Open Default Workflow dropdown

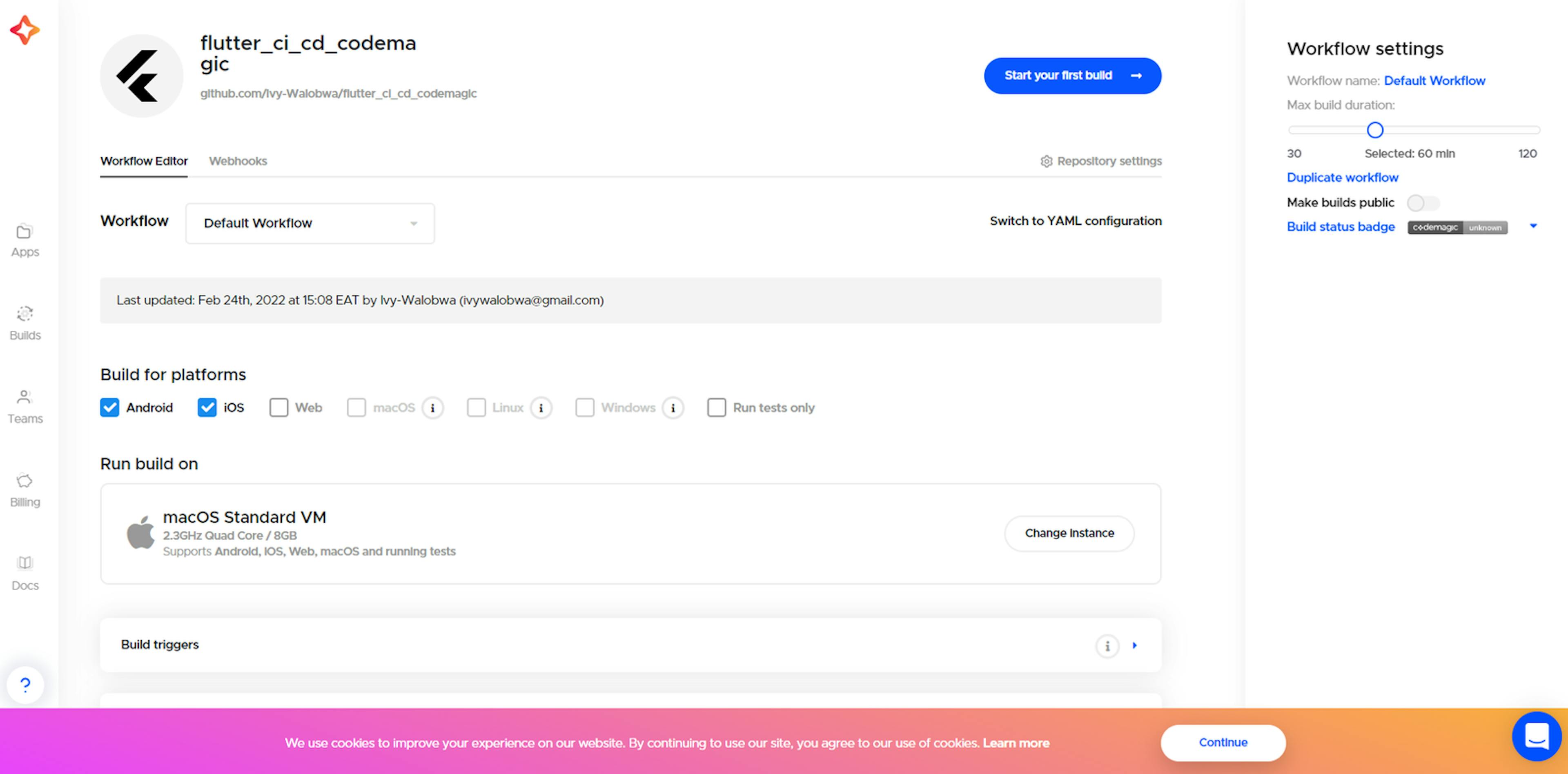(309, 222)
